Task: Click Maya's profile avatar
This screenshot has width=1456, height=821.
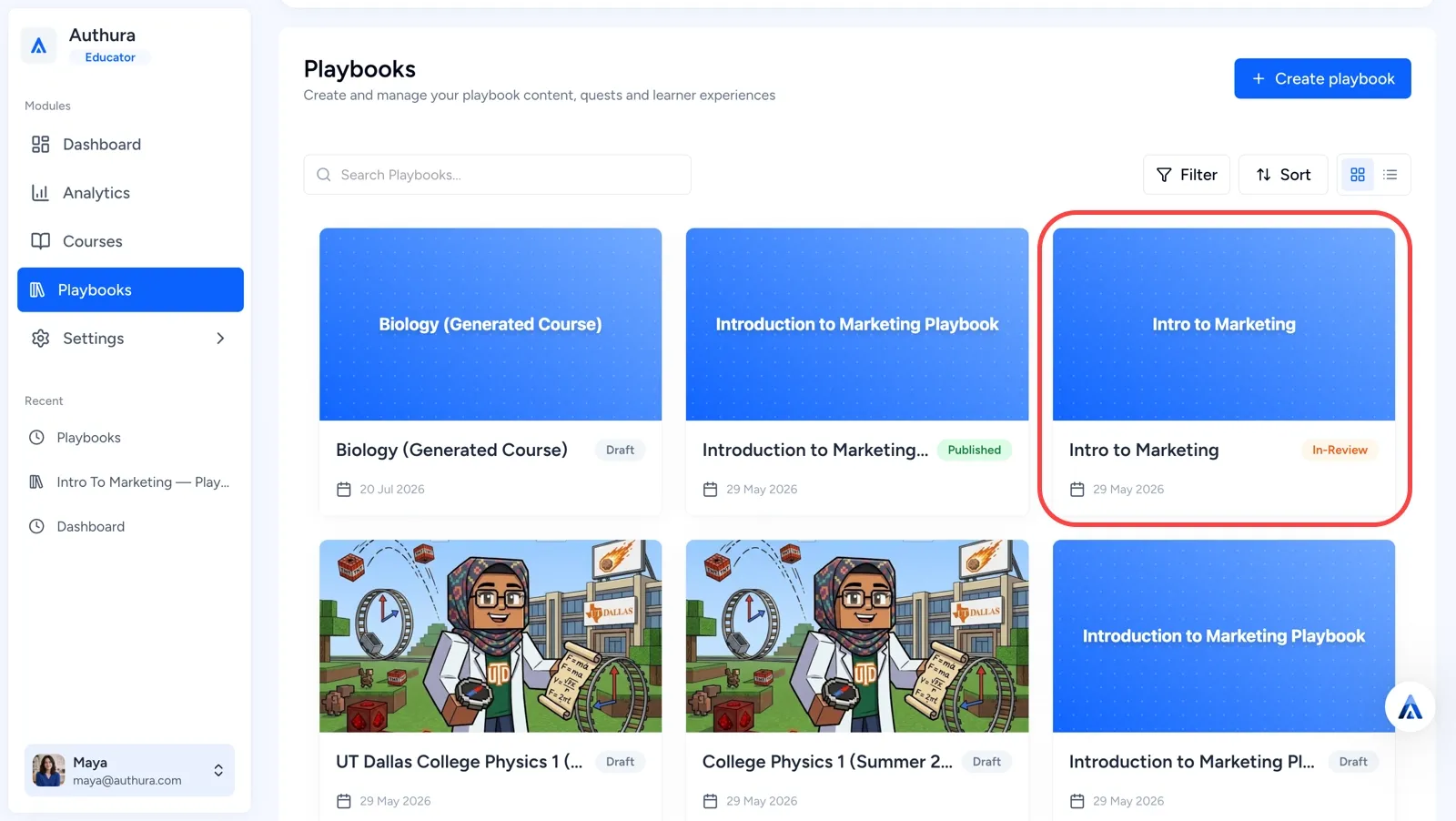Action: click(x=49, y=770)
